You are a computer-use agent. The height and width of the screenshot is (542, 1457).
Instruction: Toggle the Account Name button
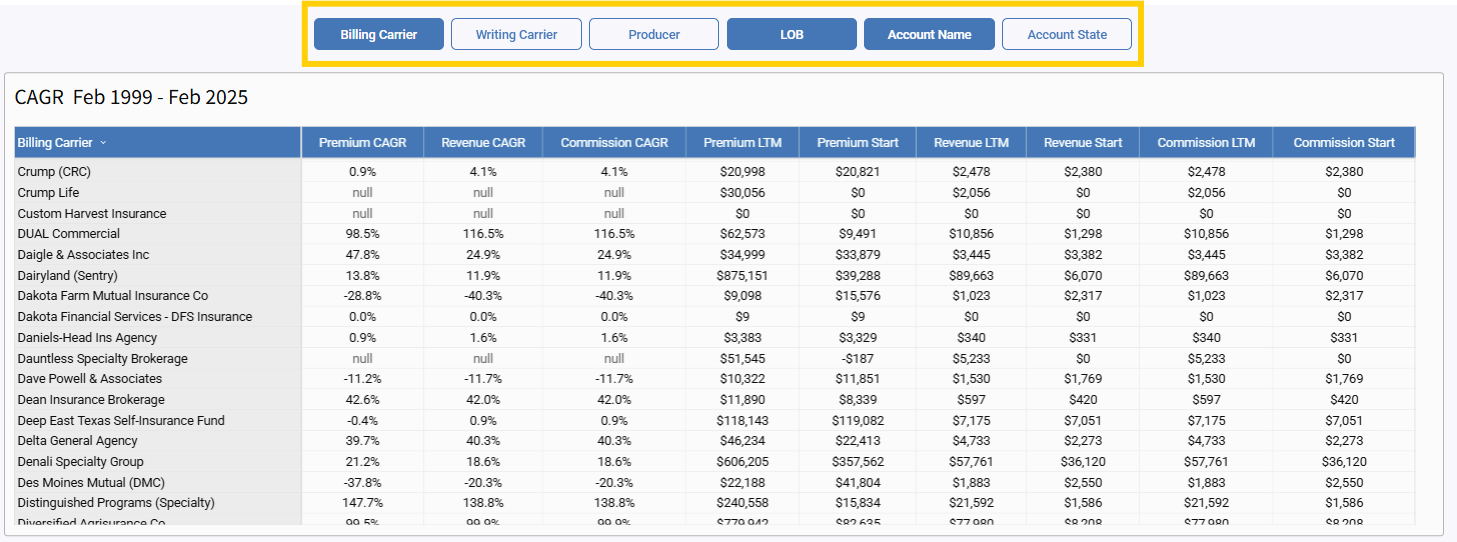click(929, 34)
